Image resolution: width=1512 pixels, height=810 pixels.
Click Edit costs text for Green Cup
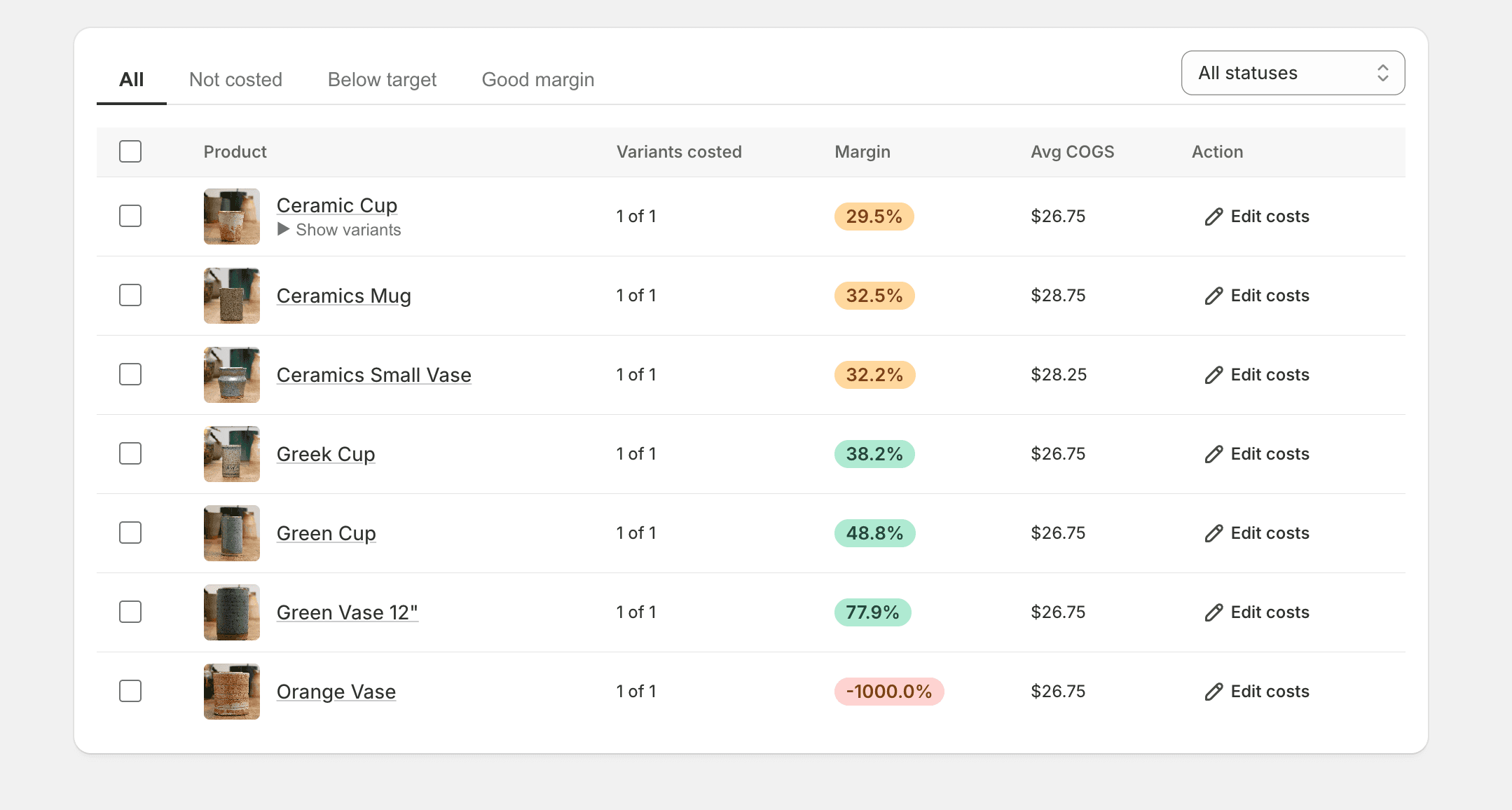pos(1270,533)
